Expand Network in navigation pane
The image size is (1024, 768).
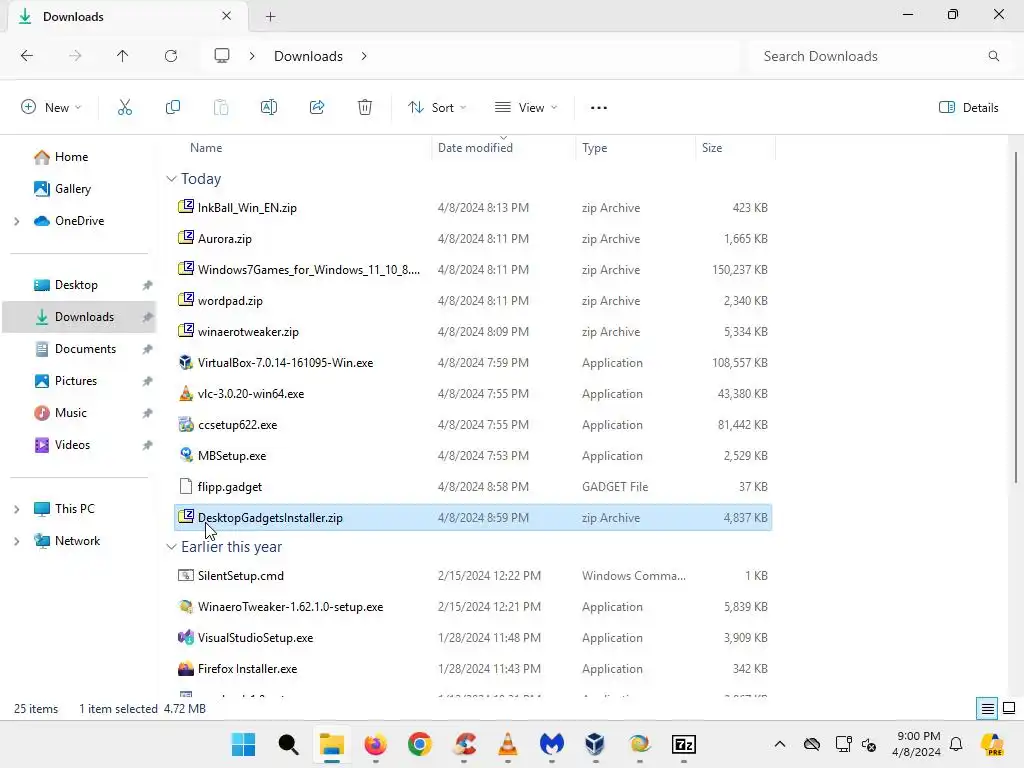point(17,541)
